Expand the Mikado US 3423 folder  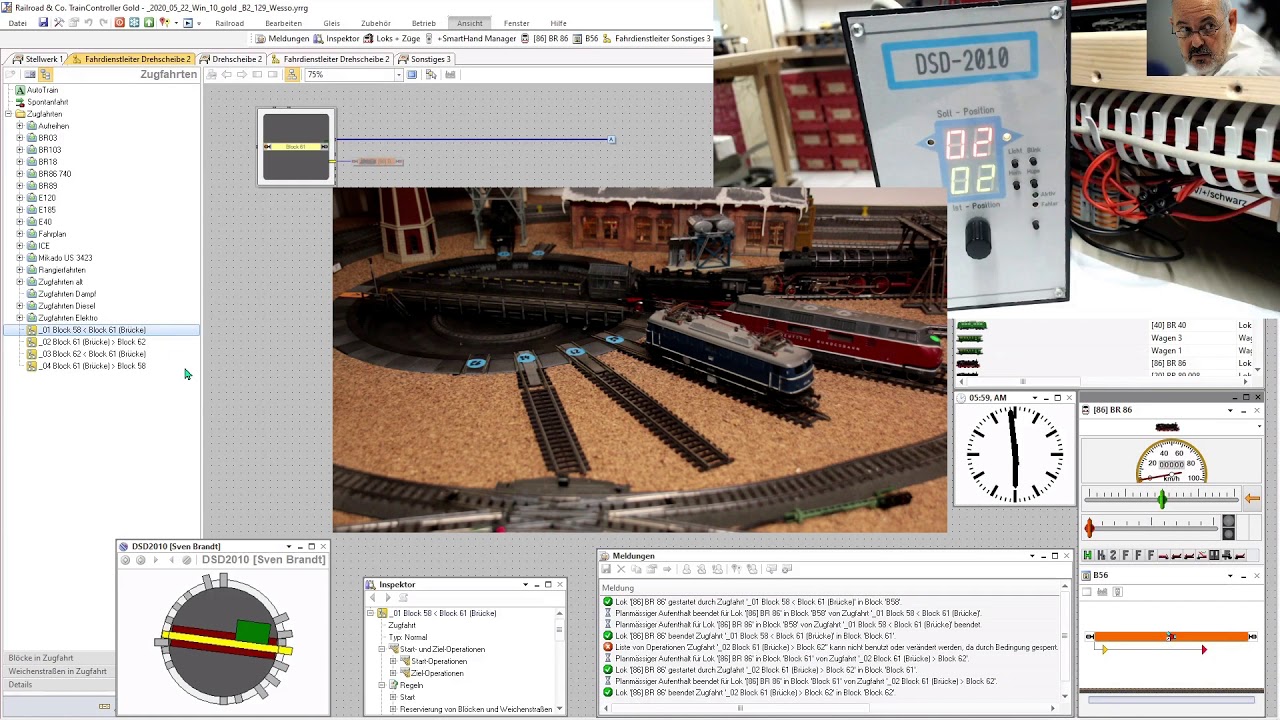click(x=19, y=258)
